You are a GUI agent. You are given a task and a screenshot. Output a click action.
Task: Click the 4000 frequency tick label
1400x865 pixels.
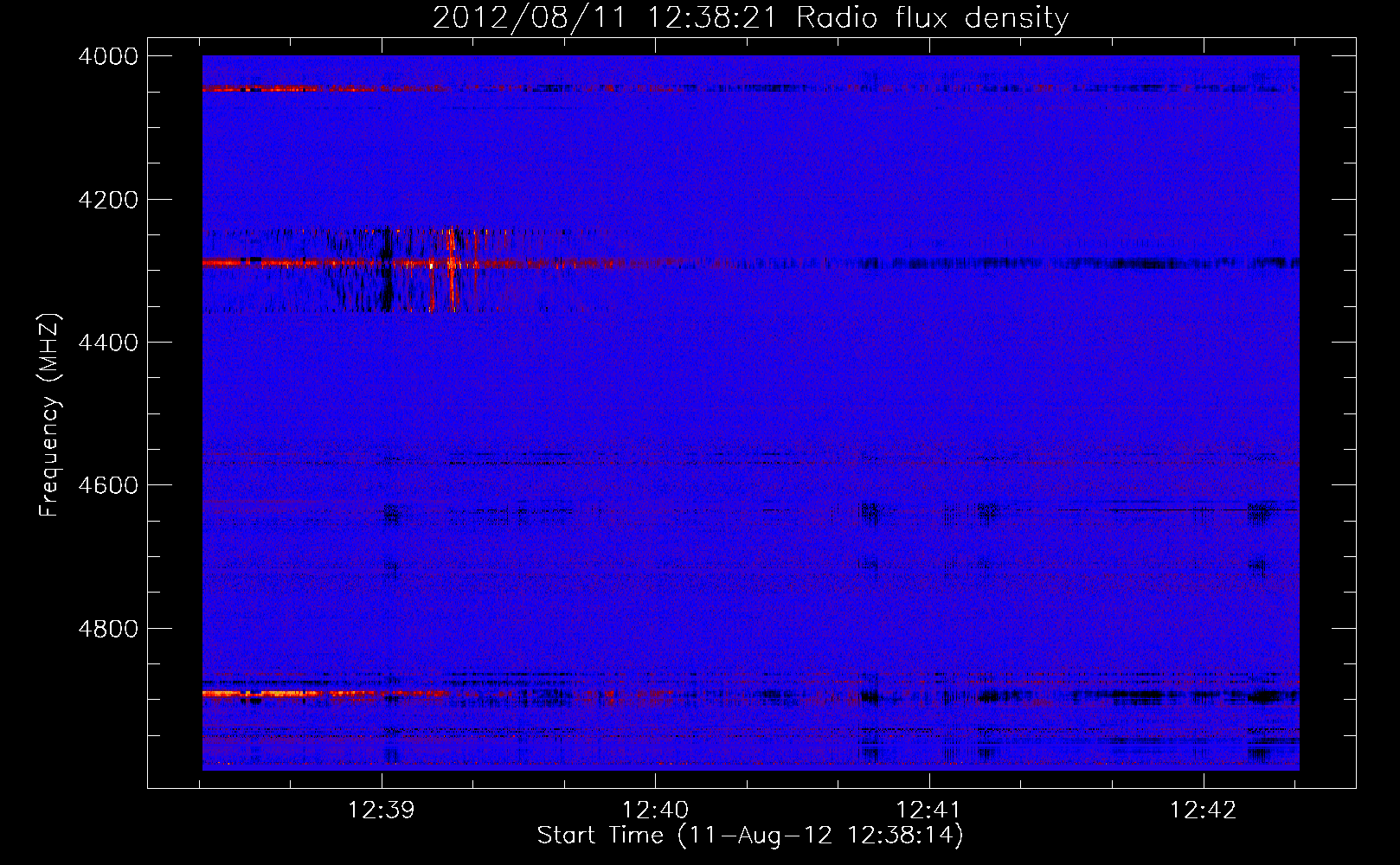pos(108,56)
